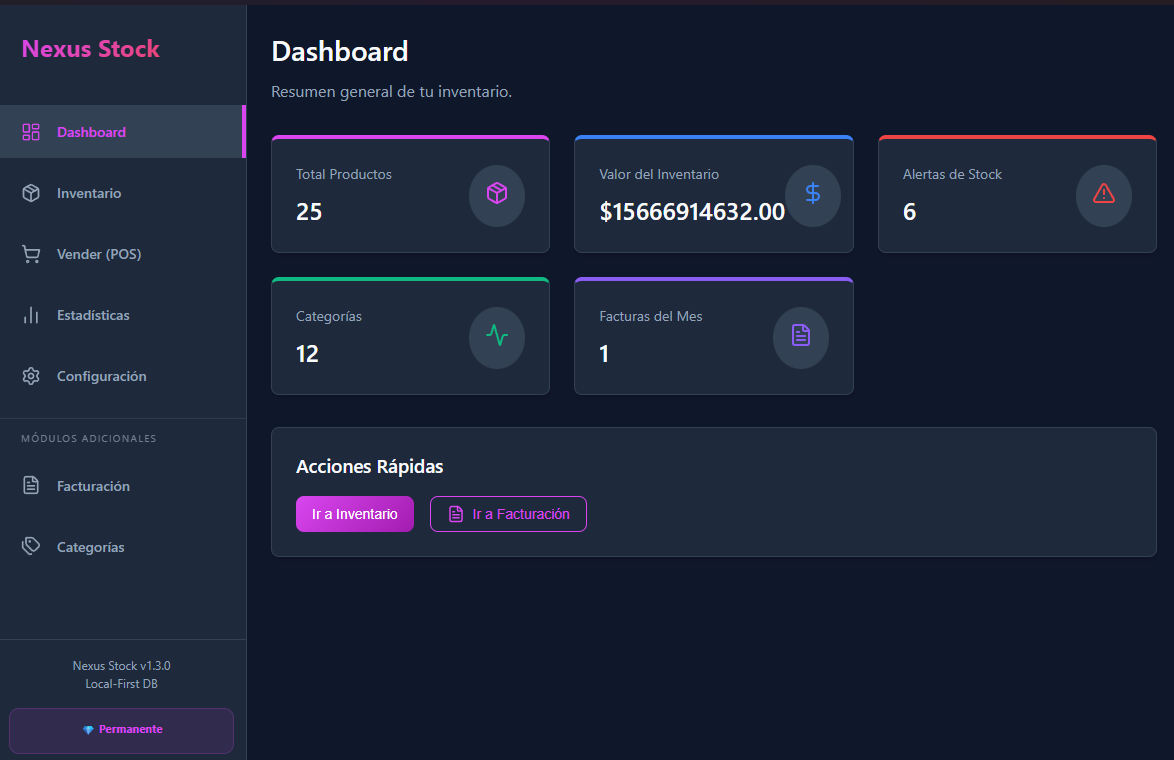Open the Facturación module

pyautogui.click(x=123, y=486)
